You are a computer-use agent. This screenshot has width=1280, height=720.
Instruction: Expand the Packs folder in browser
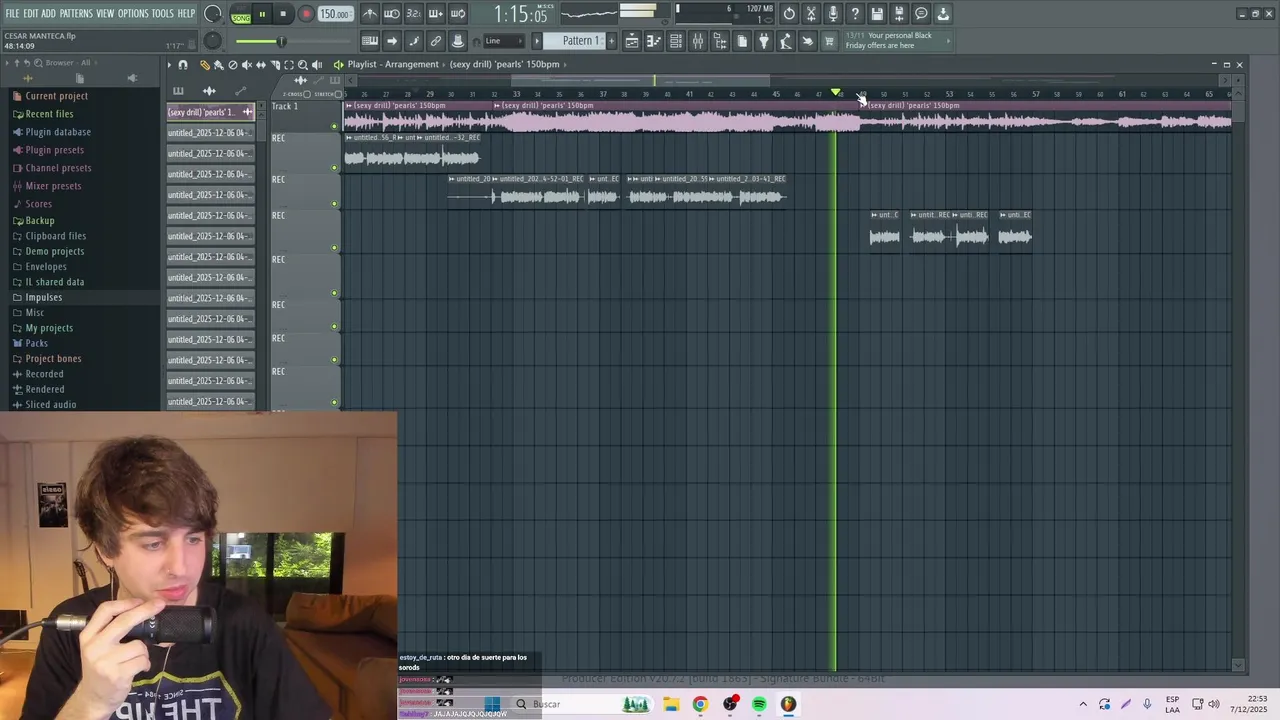pos(36,343)
